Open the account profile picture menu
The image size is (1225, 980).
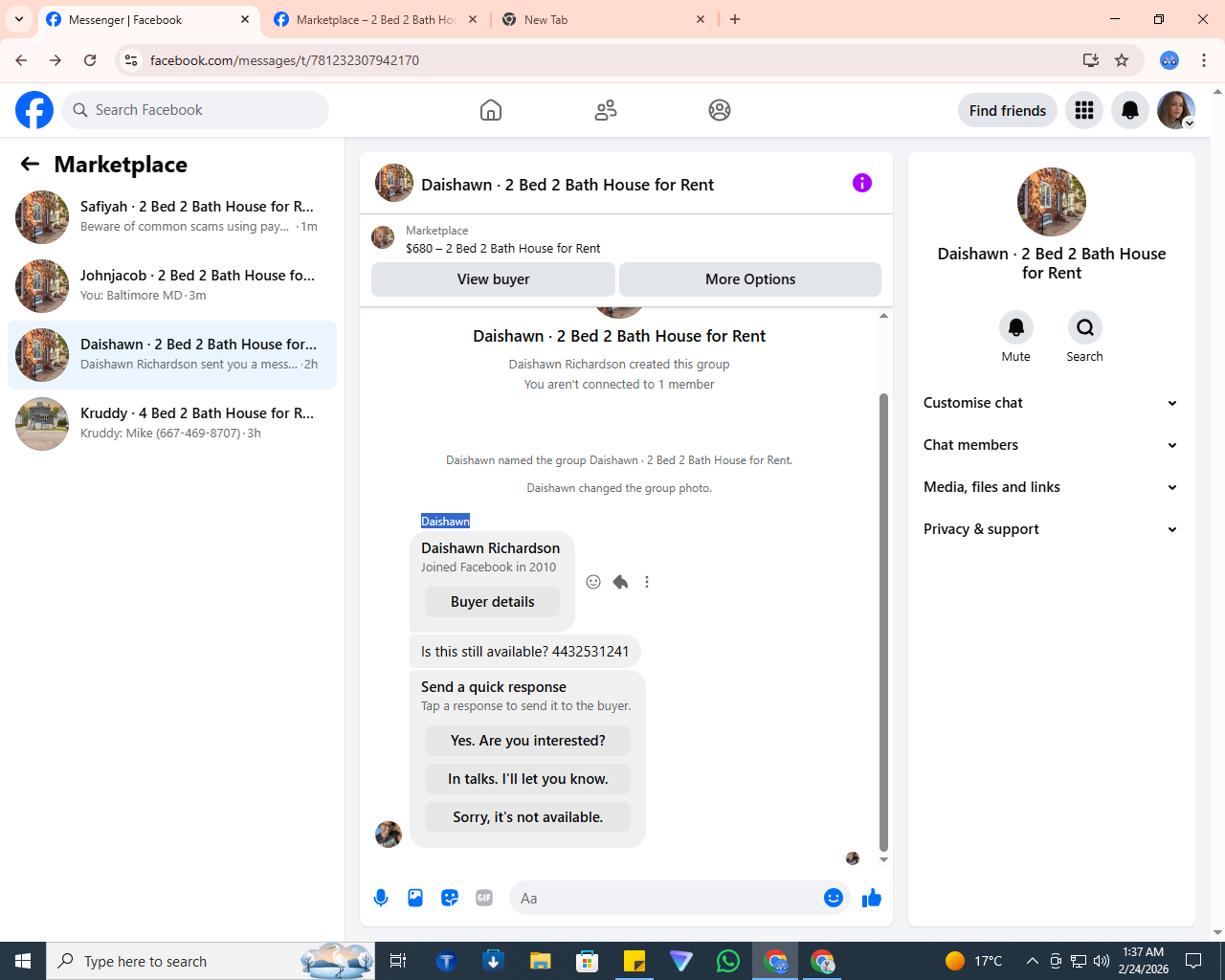pos(1176,110)
